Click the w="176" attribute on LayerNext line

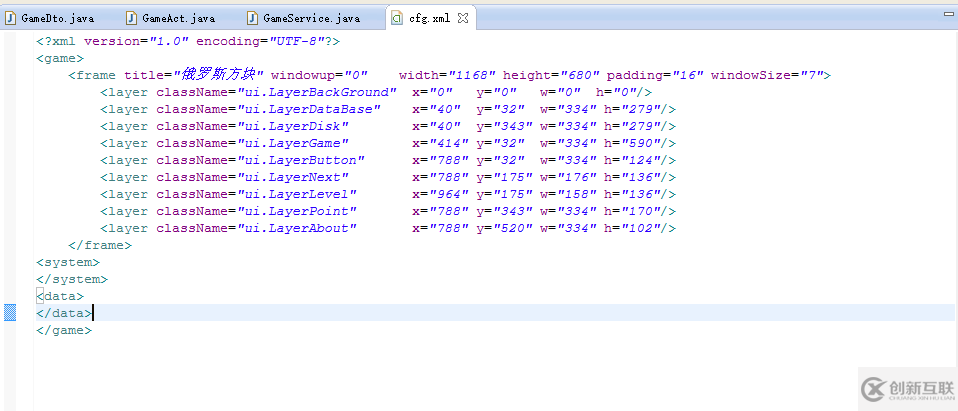click(568, 178)
